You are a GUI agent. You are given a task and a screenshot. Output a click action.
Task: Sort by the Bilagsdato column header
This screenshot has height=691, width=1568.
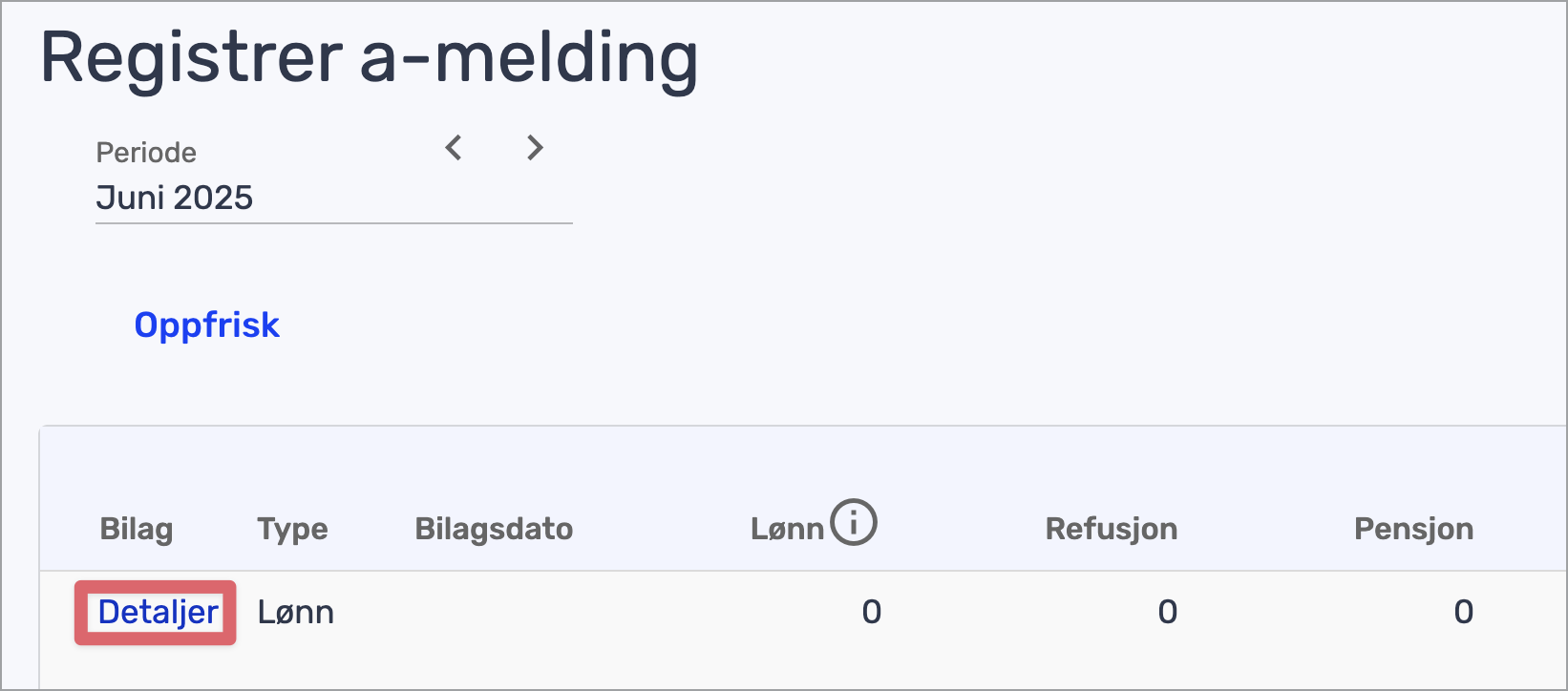pyautogui.click(x=494, y=529)
